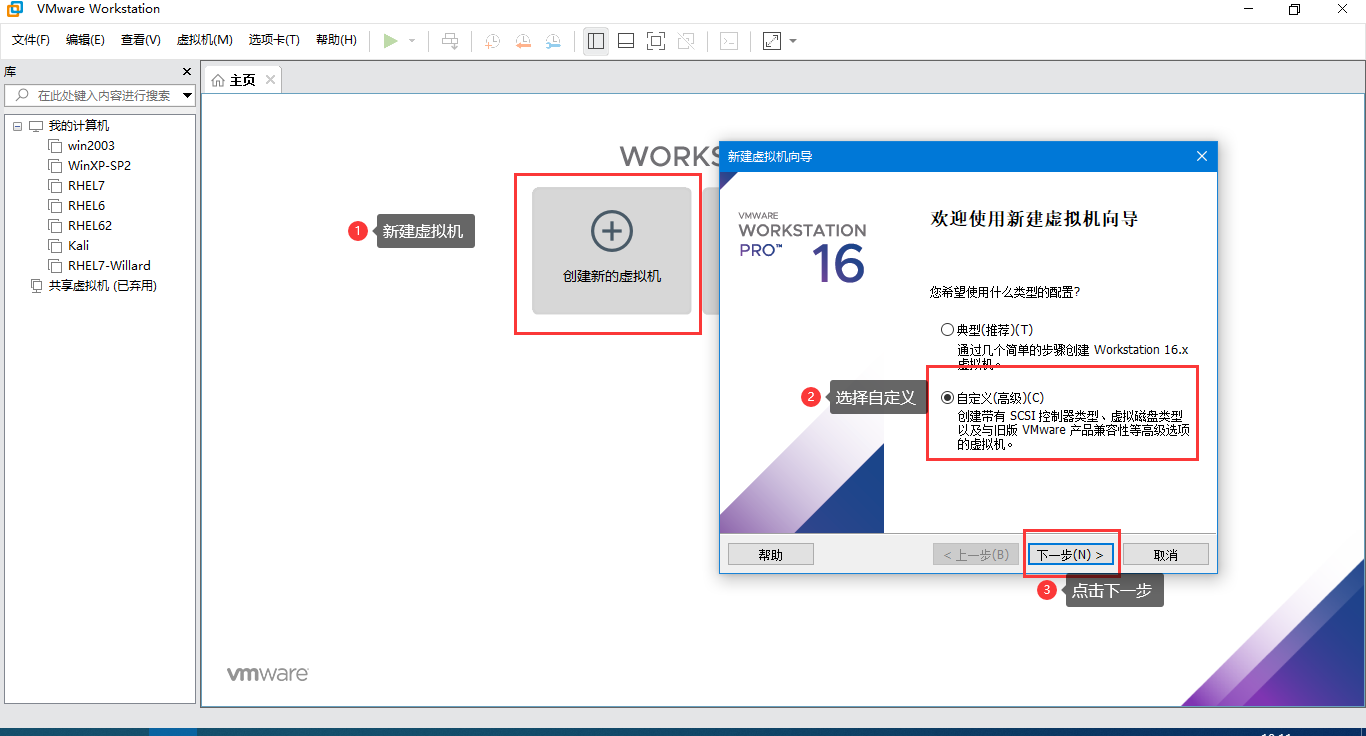This screenshot has height=736, width=1366.
Task: Click the 下一步(N) > button
Action: tap(1070, 555)
